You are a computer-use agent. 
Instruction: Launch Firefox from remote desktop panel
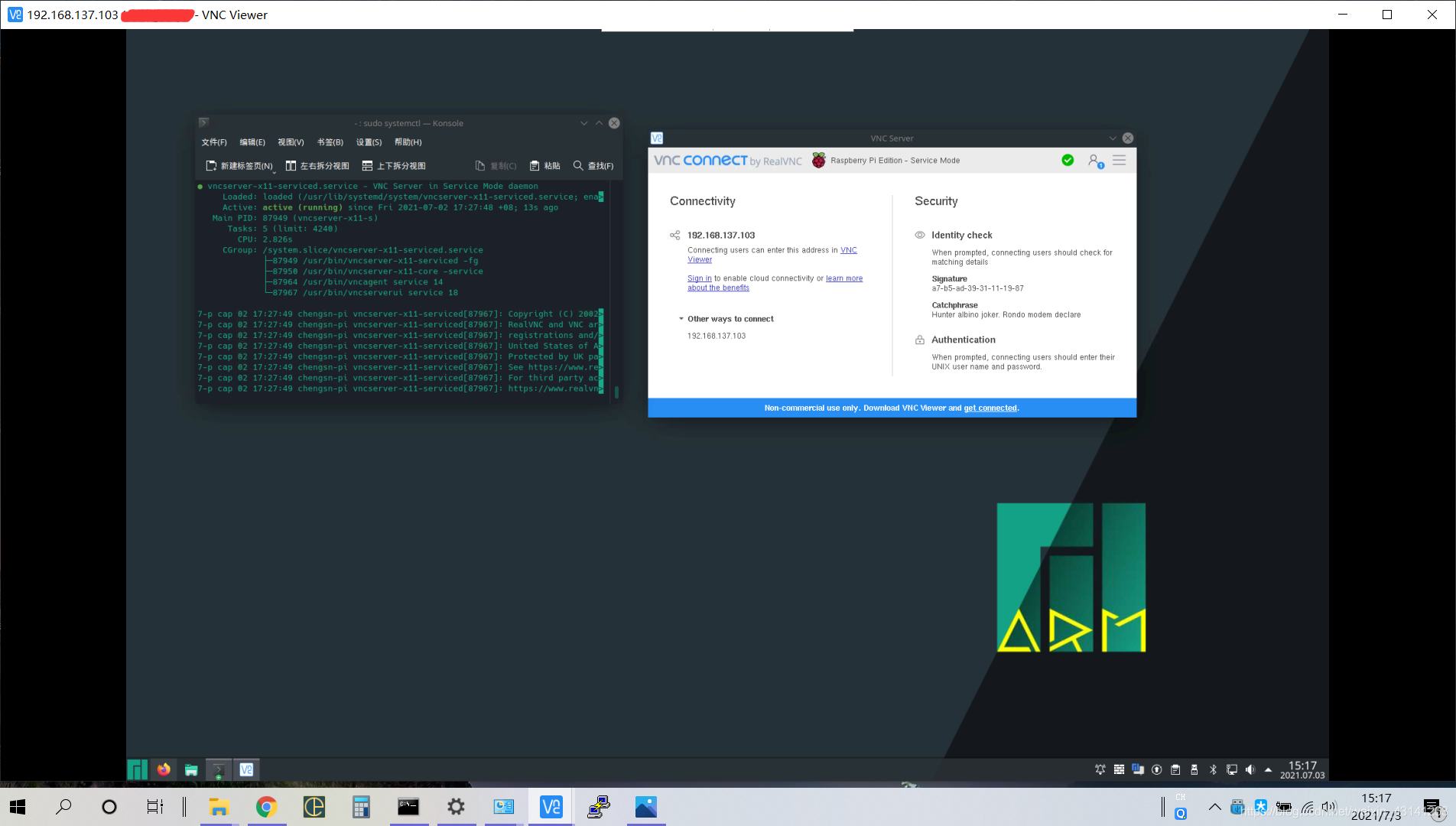tap(164, 769)
